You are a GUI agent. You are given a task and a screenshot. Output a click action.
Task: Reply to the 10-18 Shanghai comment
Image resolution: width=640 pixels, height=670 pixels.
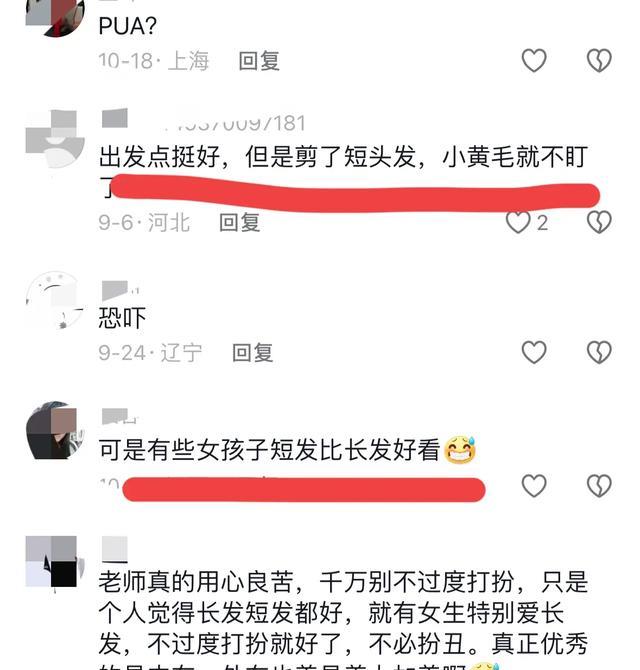259,61
